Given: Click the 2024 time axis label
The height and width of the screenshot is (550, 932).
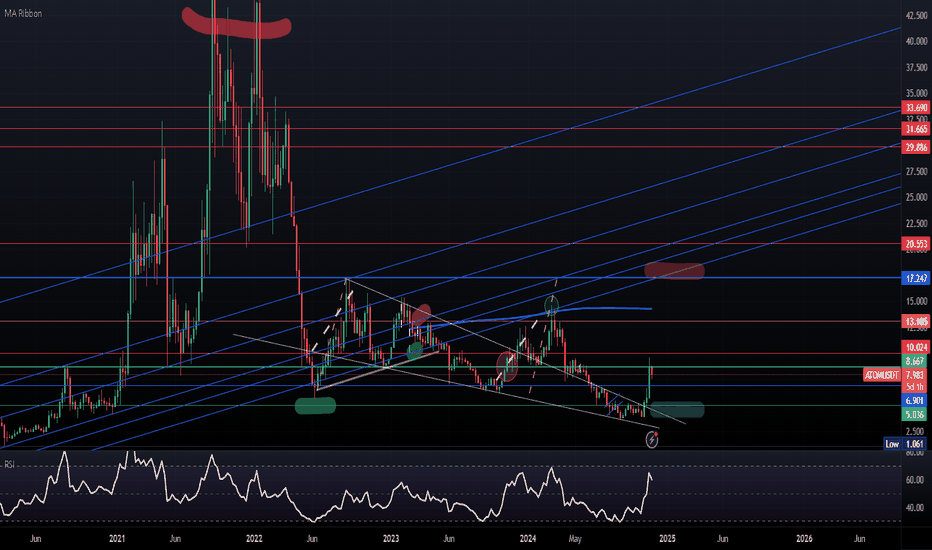Looking at the screenshot, I should coord(528,539).
